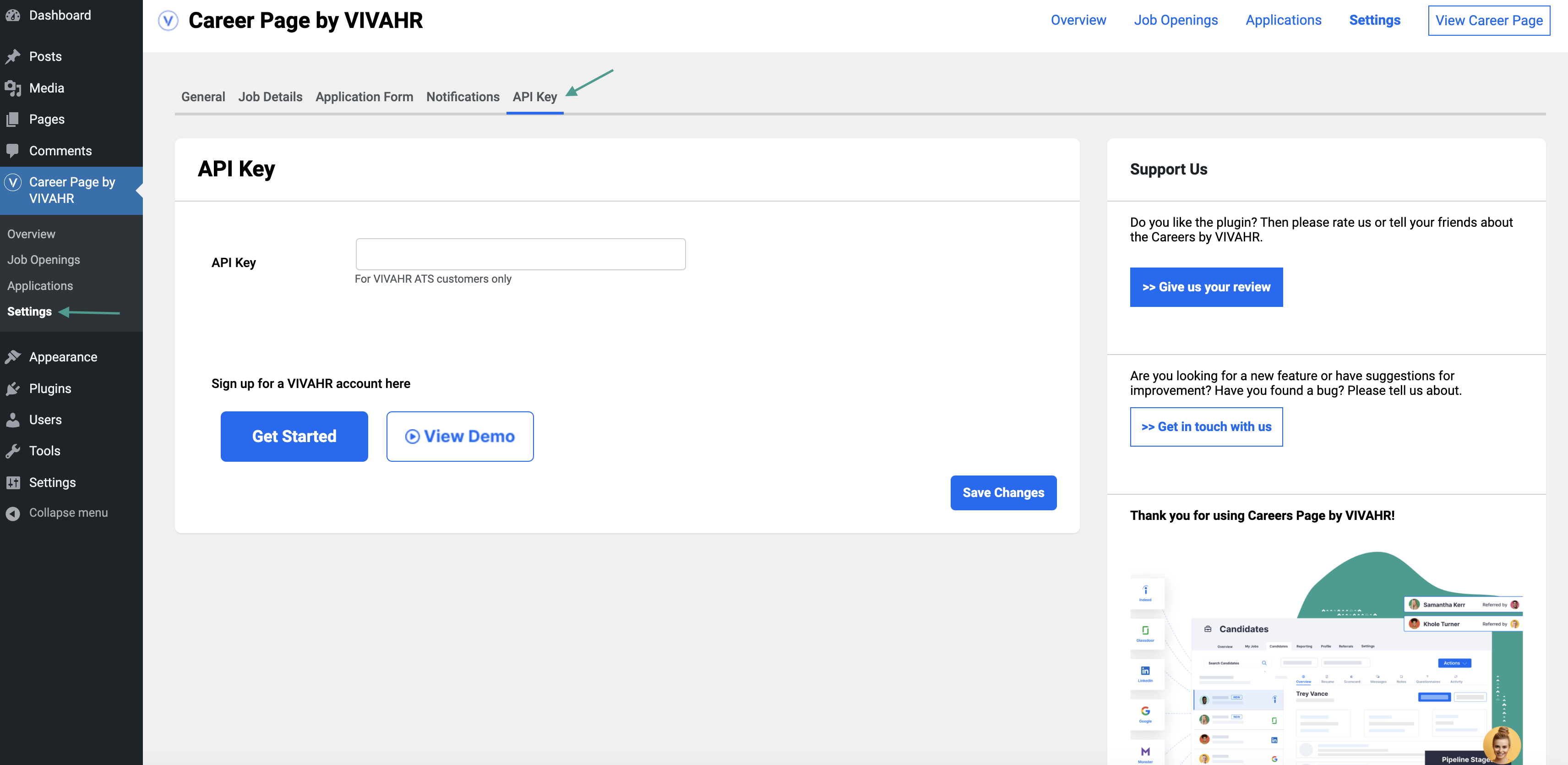The width and height of the screenshot is (1568, 765).
Task: Click the View Career Page button
Action: pos(1489,21)
